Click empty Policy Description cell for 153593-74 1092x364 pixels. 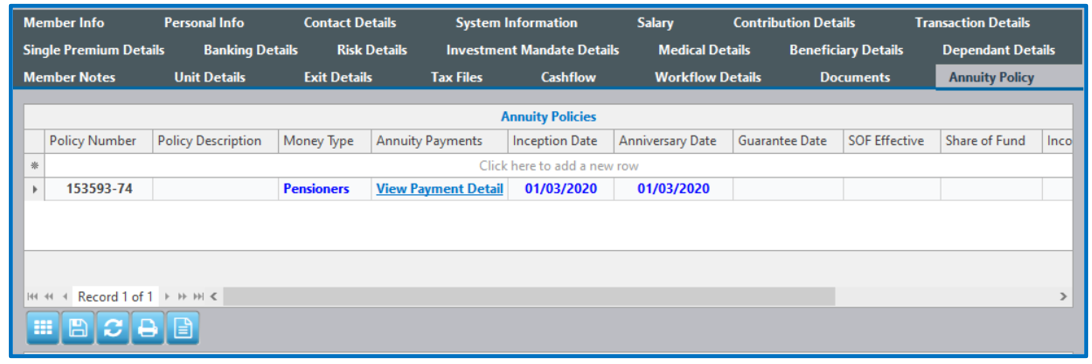[216, 189]
